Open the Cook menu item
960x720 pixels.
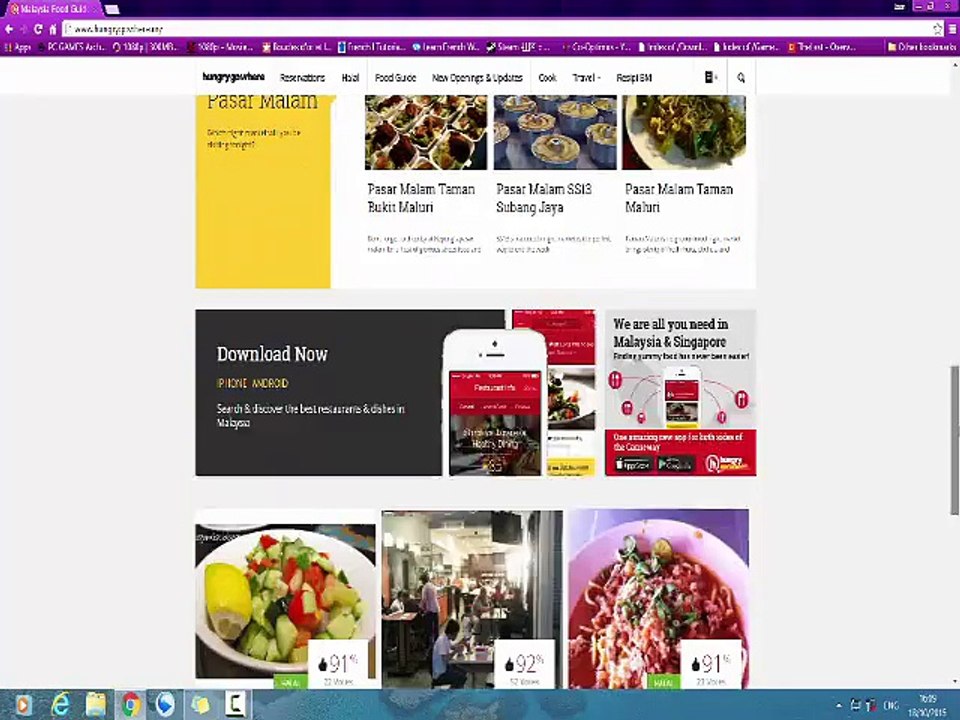pos(547,78)
